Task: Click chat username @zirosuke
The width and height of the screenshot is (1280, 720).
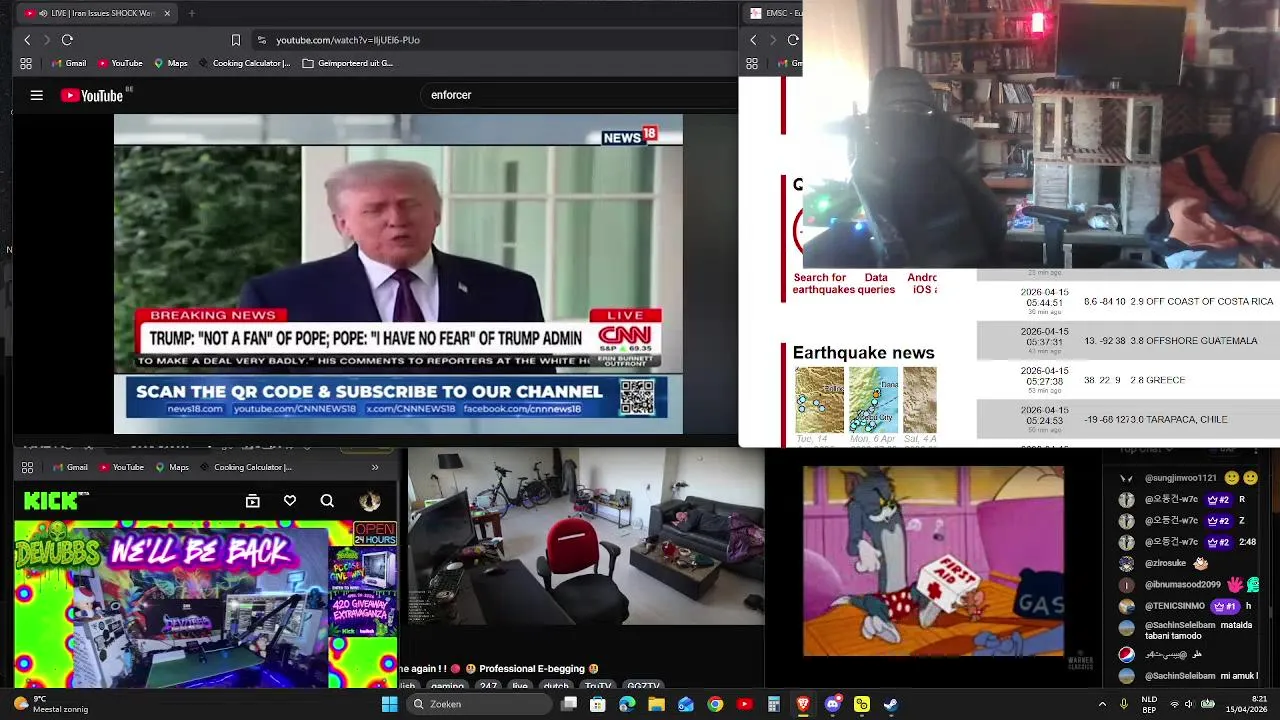Action: [x=1165, y=563]
